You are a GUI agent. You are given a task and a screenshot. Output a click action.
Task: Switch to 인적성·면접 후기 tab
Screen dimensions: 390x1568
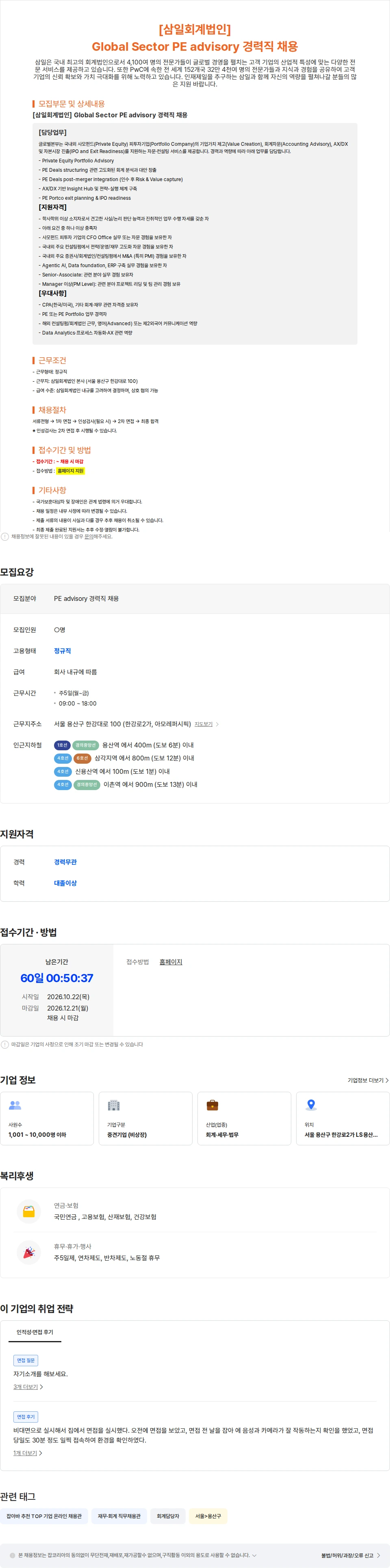click(35, 1332)
